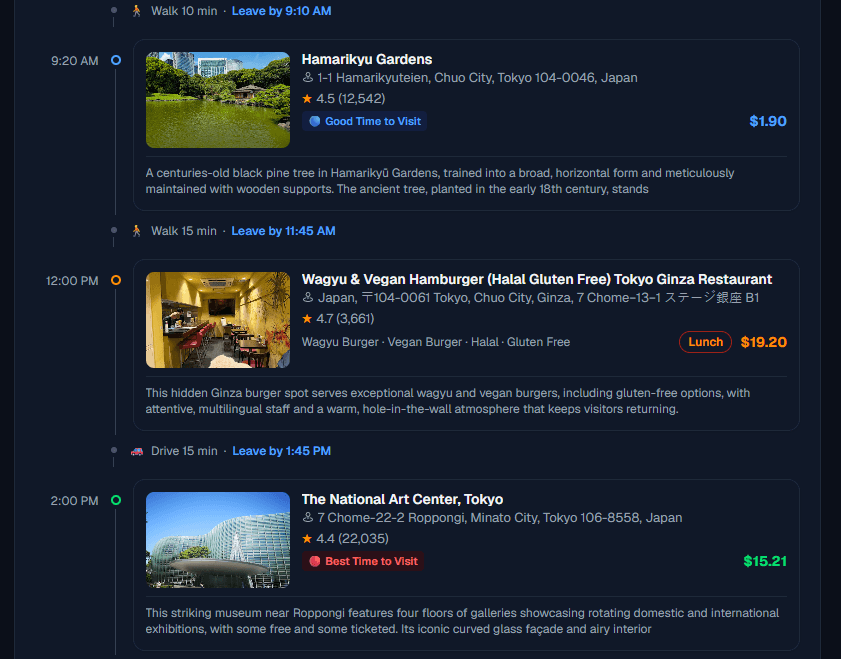841x659 pixels.
Task: Select the 12:00 PM orange timeline marker
Action: click(x=116, y=280)
